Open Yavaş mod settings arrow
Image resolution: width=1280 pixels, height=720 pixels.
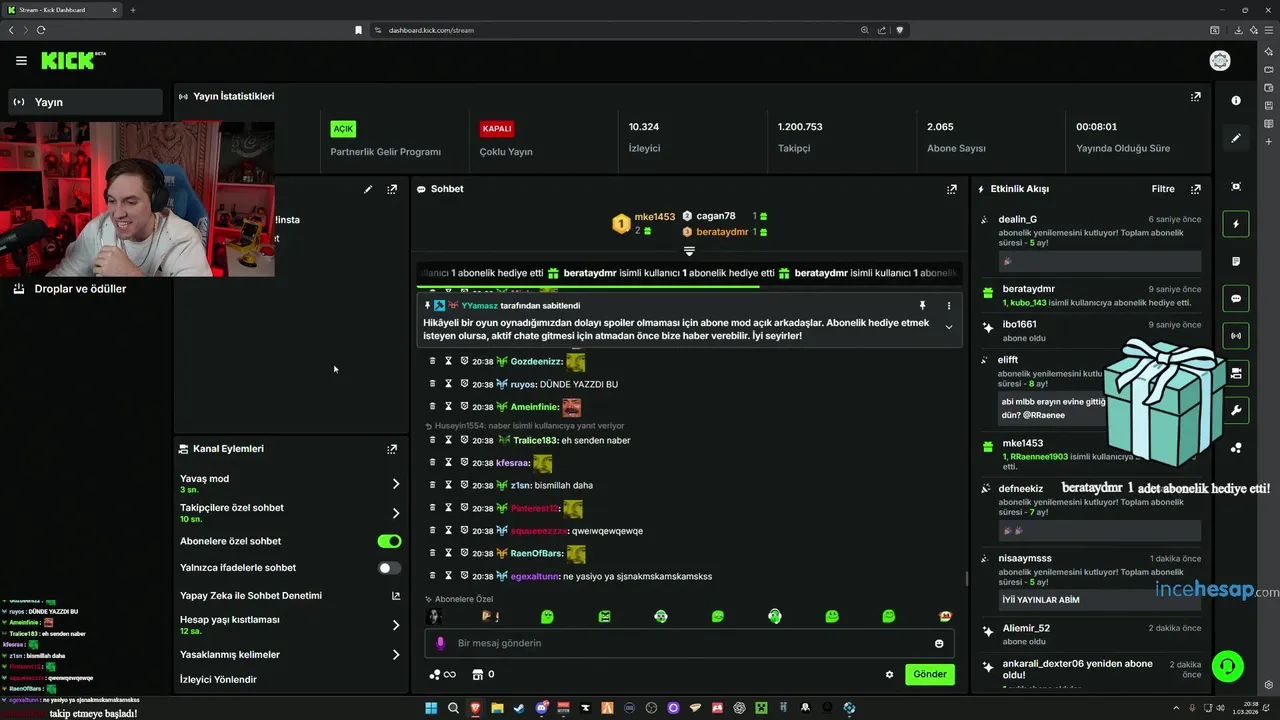click(x=396, y=484)
